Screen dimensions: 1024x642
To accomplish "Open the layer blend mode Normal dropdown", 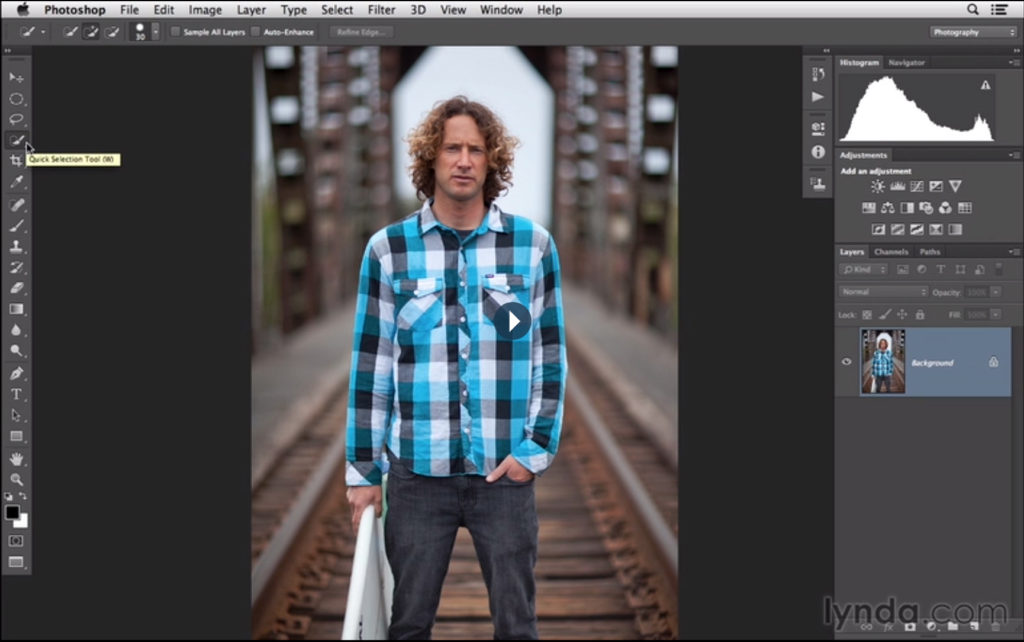I will point(883,292).
